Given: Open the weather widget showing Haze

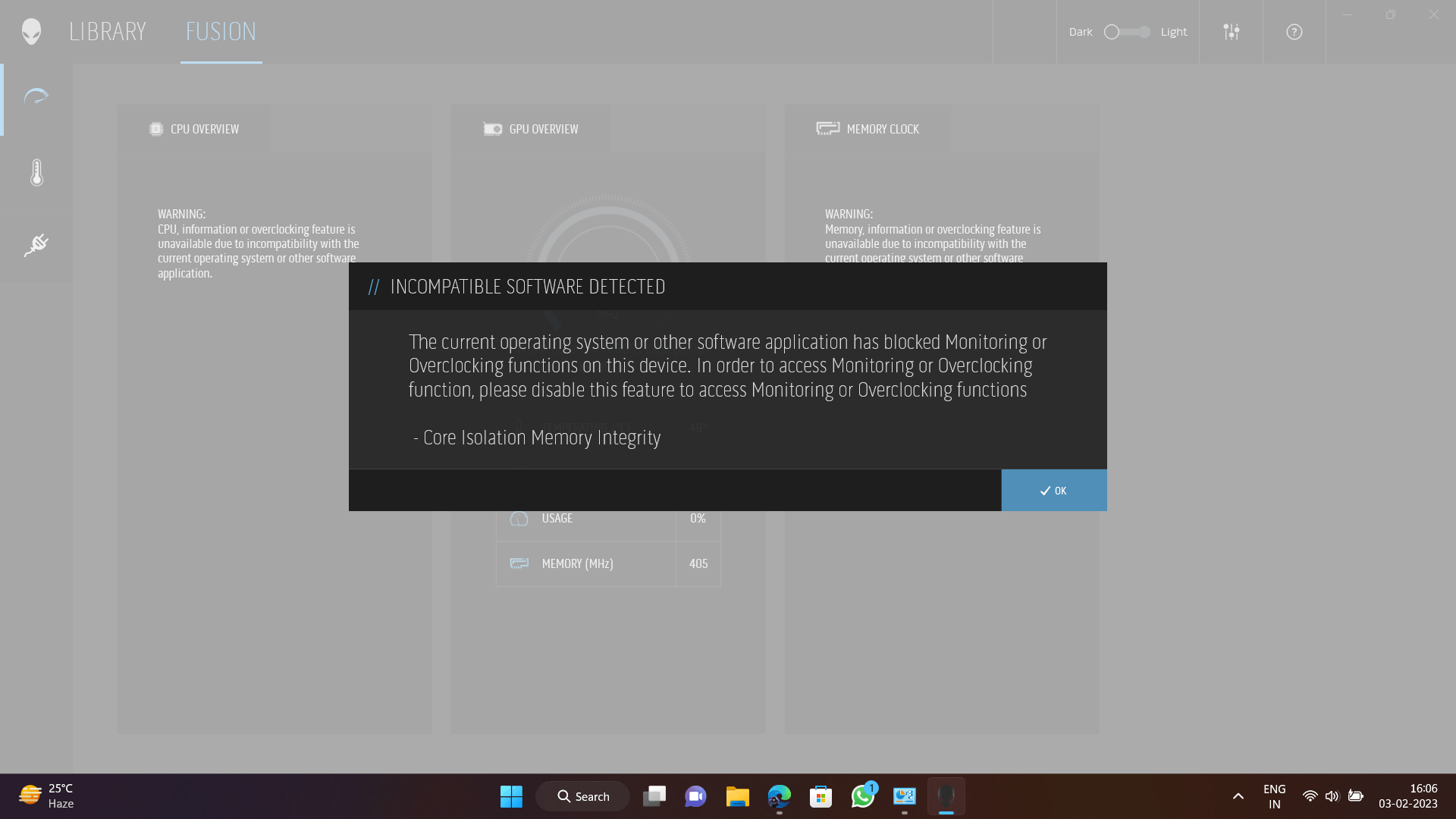Looking at the screenshot, I should [47, 796].
